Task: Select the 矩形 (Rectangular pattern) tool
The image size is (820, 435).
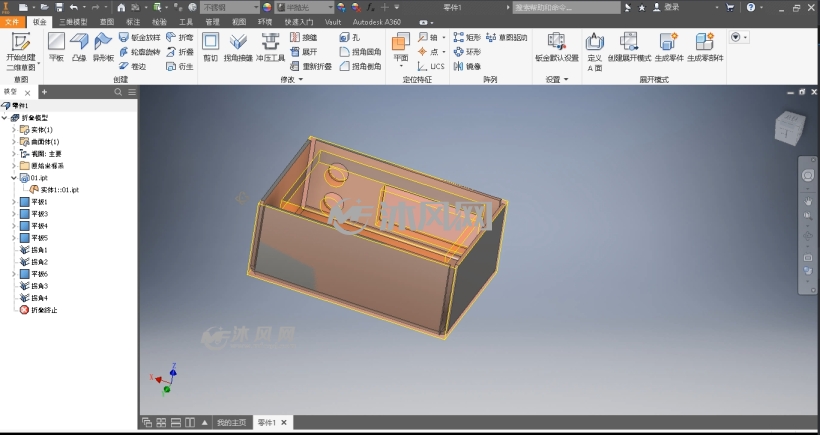Action: 467,38
